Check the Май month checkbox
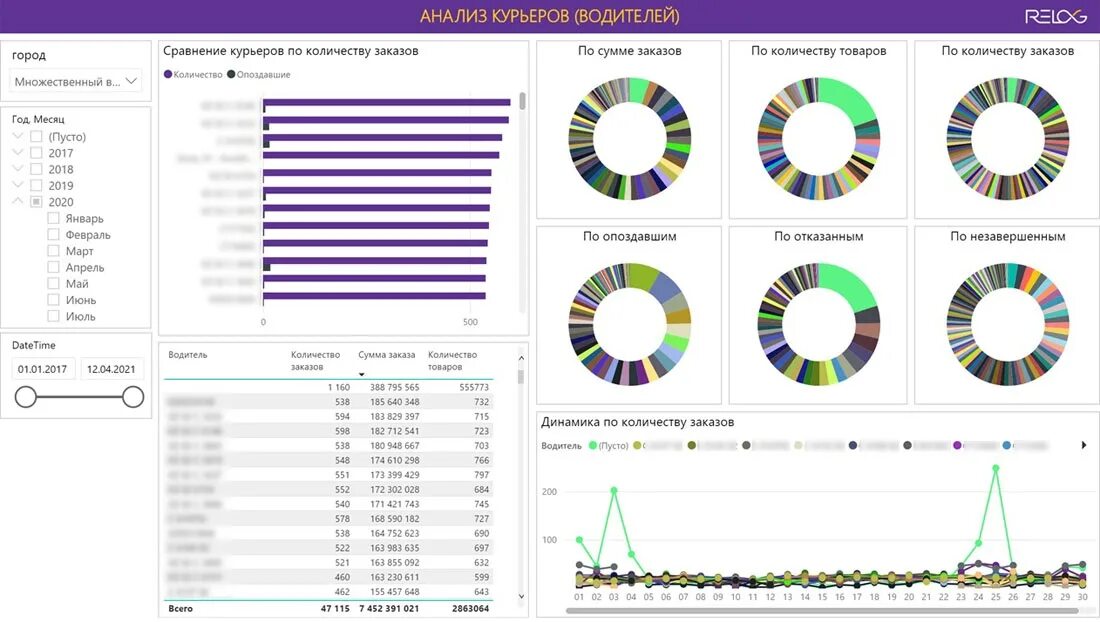Viewport: 1100px width, 622px height. (x=53, y=283)
